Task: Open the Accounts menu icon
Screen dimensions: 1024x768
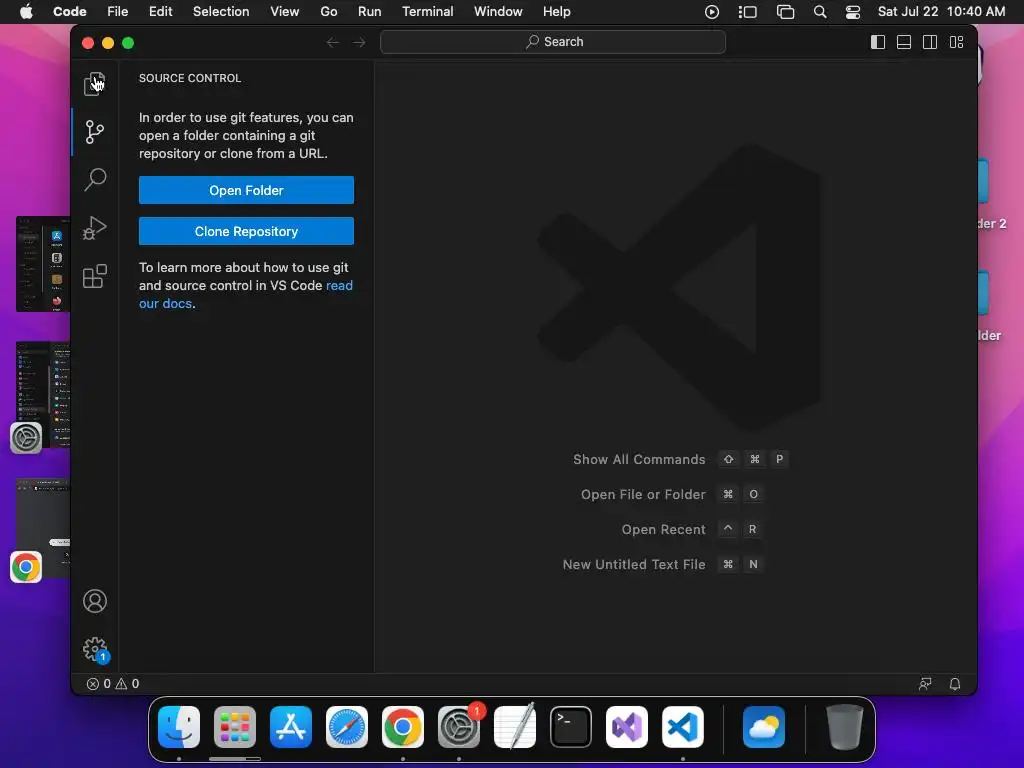Action: [95, 601]
